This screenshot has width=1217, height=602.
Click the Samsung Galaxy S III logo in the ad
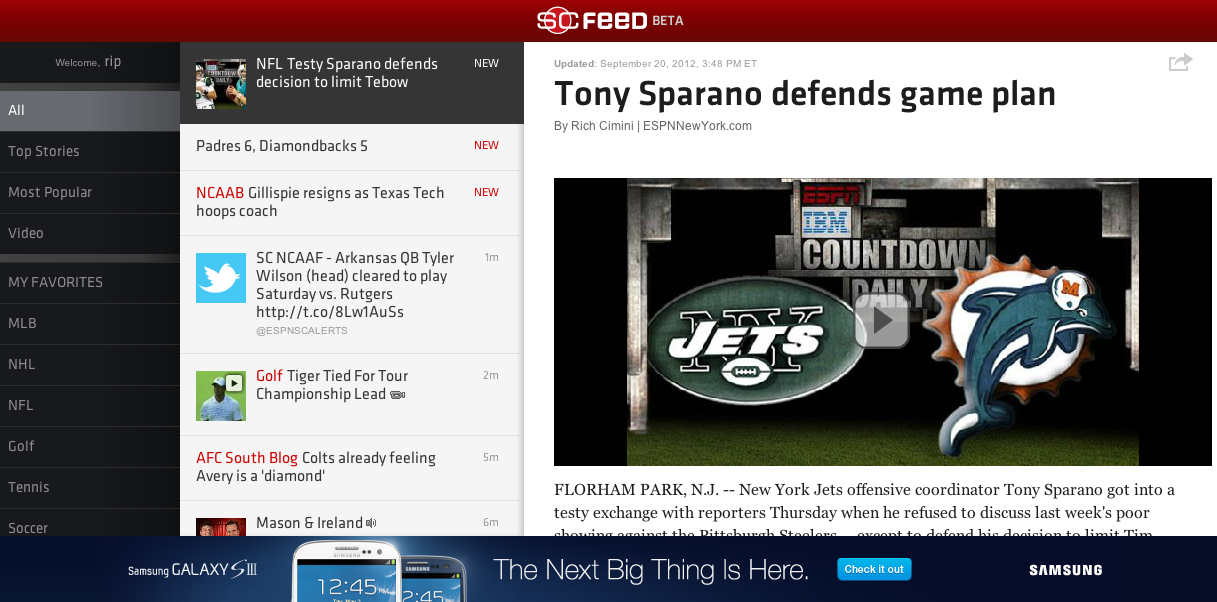[x=192, y=571]
